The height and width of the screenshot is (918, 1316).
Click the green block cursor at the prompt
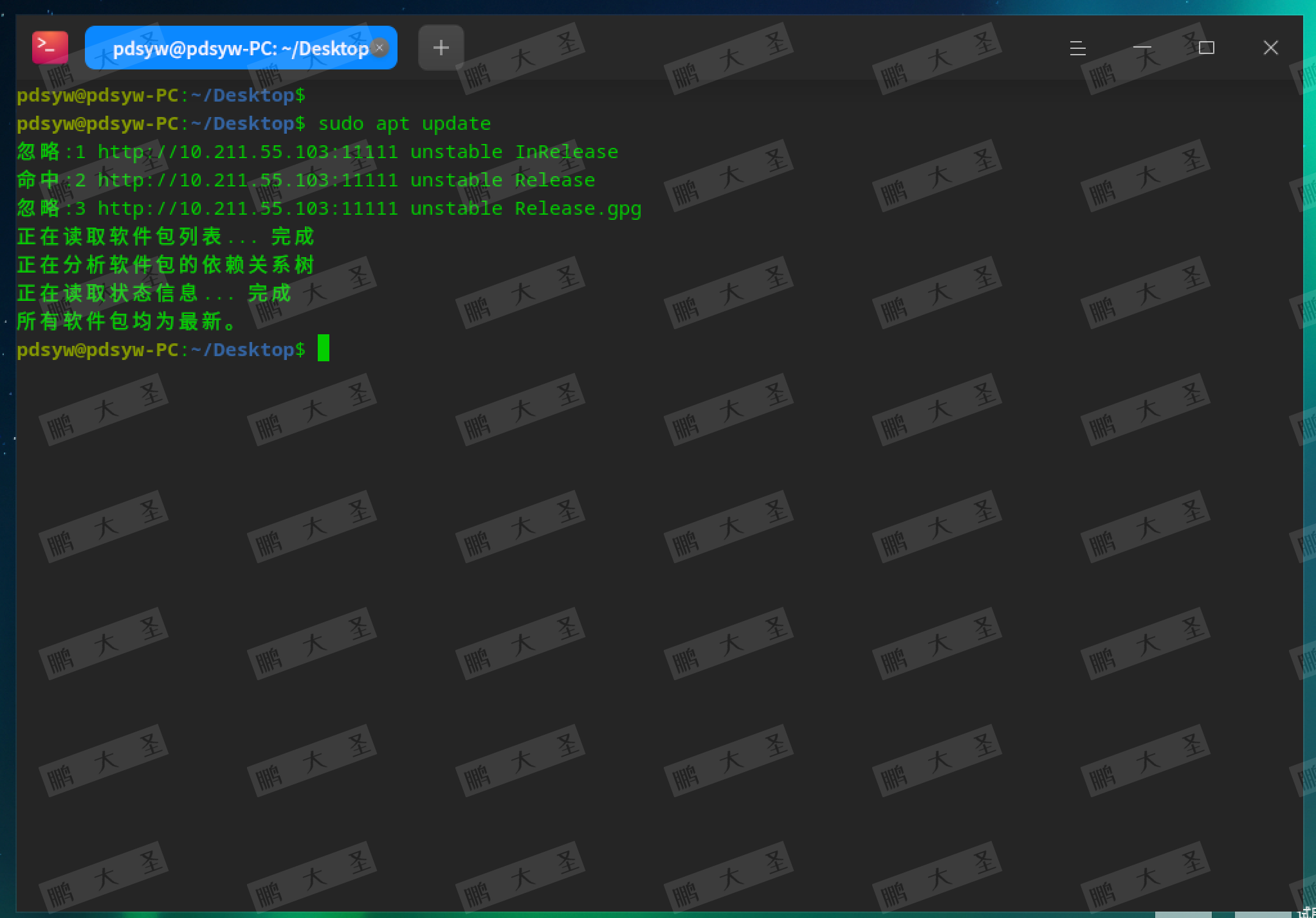pos(324,348)
